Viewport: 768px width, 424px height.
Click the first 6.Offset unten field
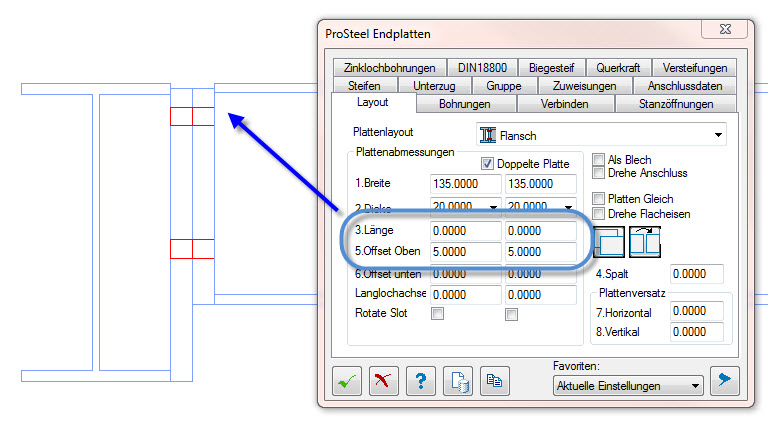click(x=466, y=274)
